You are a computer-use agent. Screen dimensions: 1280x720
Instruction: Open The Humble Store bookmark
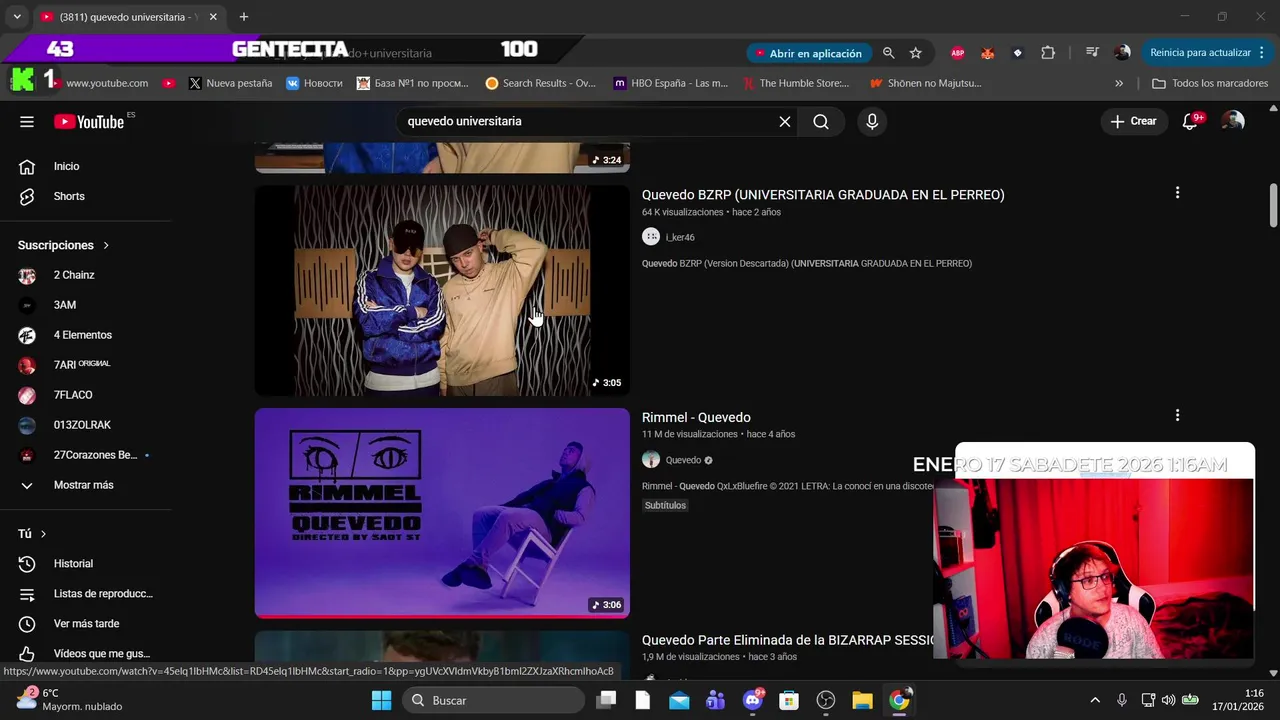pyautogui.click(x=796, y=83)
